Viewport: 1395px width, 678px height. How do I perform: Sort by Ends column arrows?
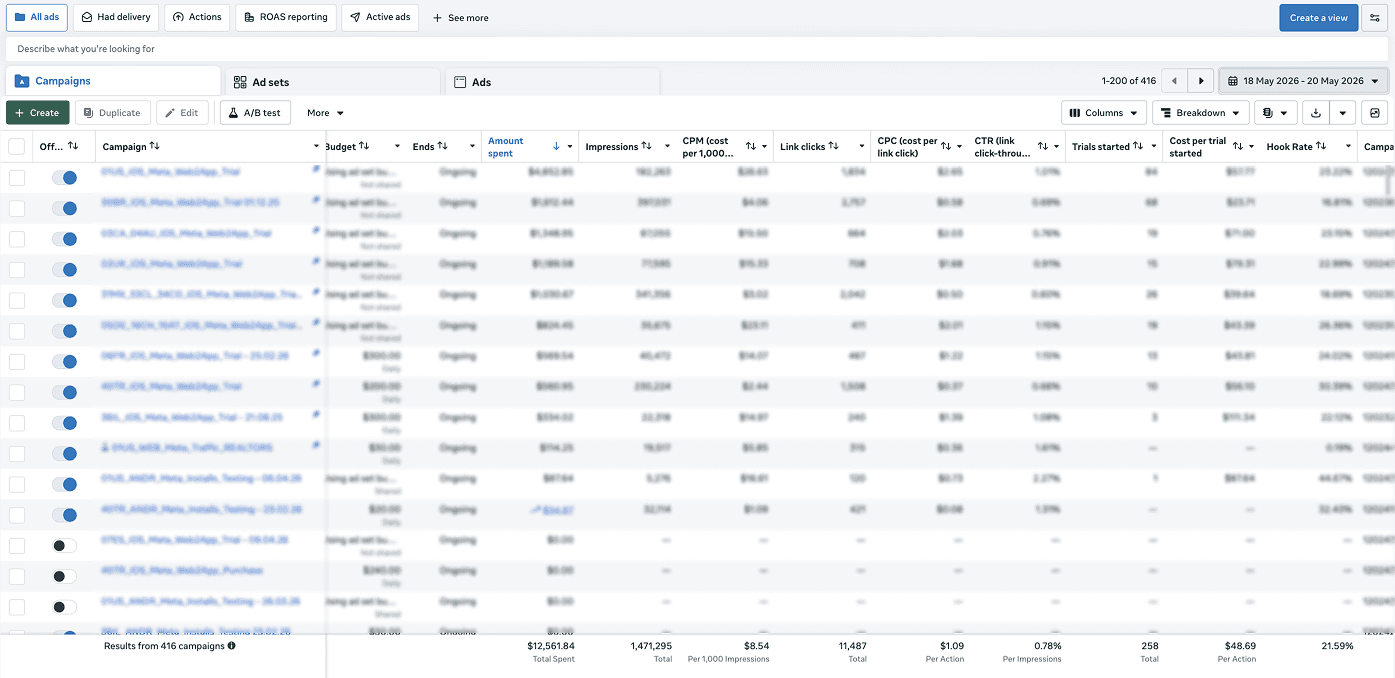tap(442, 147)
